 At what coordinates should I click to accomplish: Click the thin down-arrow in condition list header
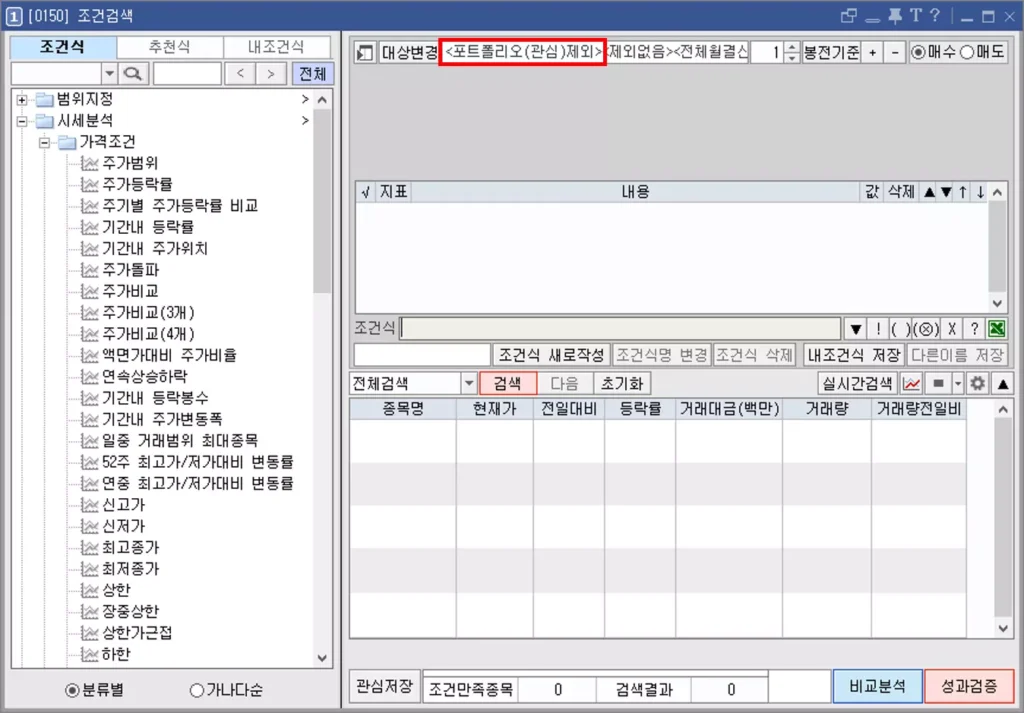pos(980,192)
